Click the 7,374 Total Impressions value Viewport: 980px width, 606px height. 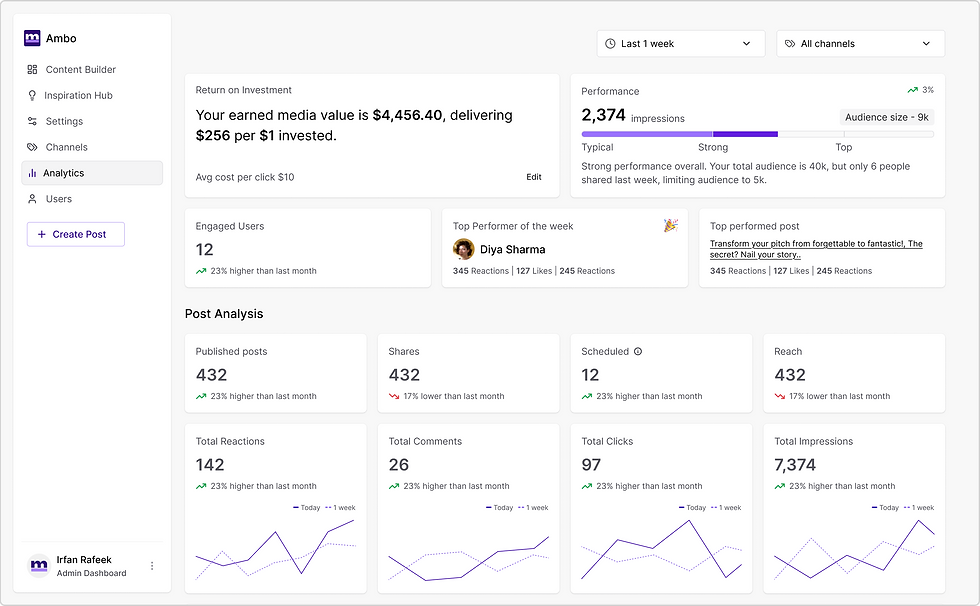tap(795, 465)
